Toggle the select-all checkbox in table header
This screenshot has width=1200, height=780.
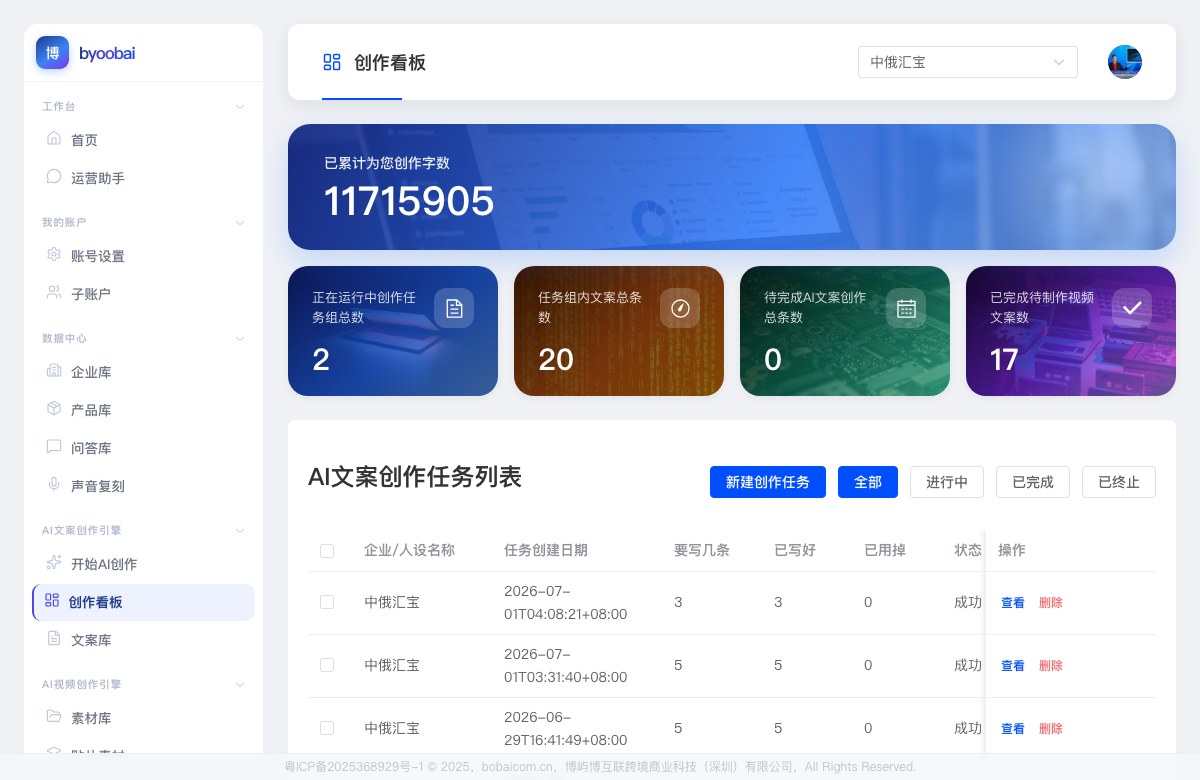coord(327,551)
